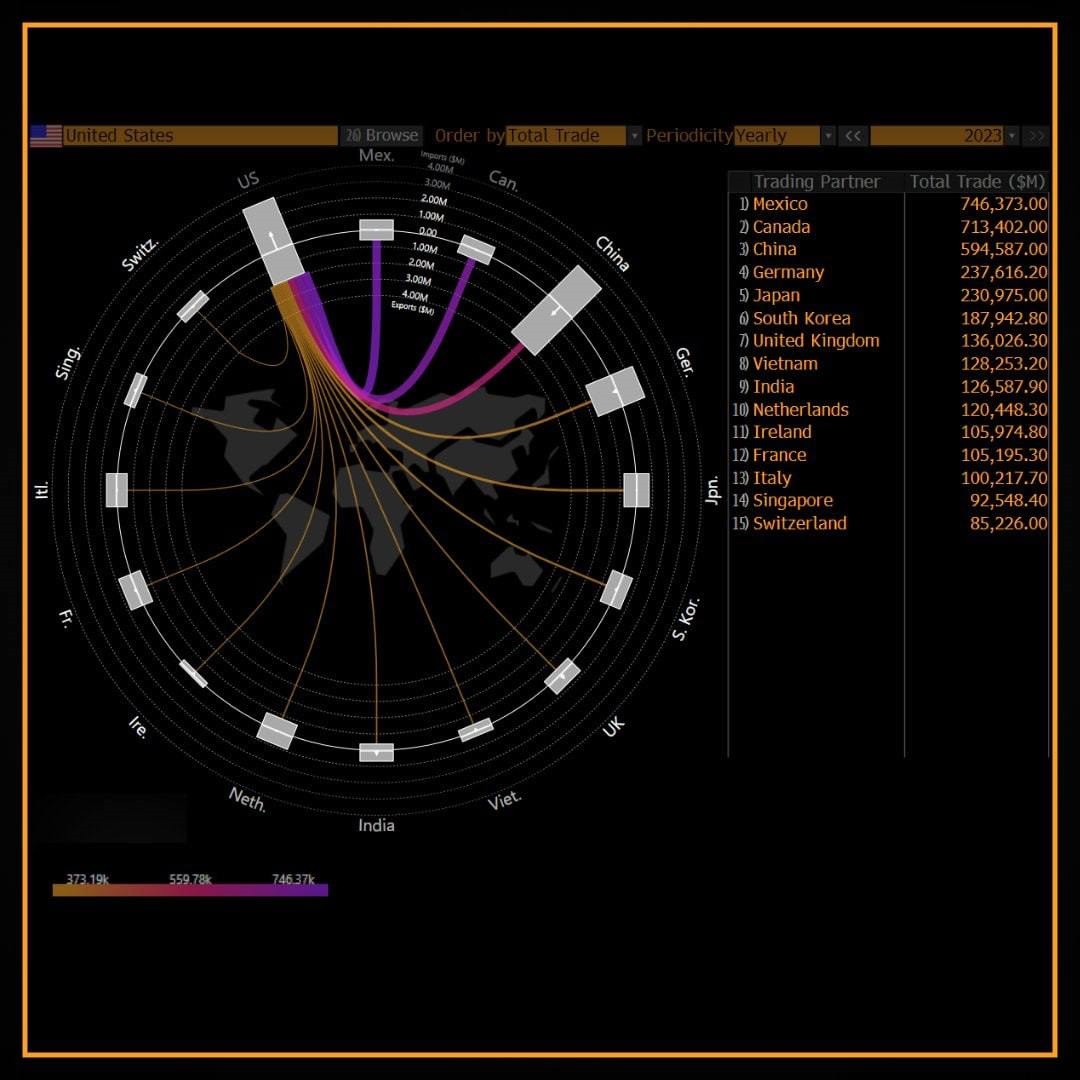
Task: Open the Mexico trading partner row
Action: [780, 204]
